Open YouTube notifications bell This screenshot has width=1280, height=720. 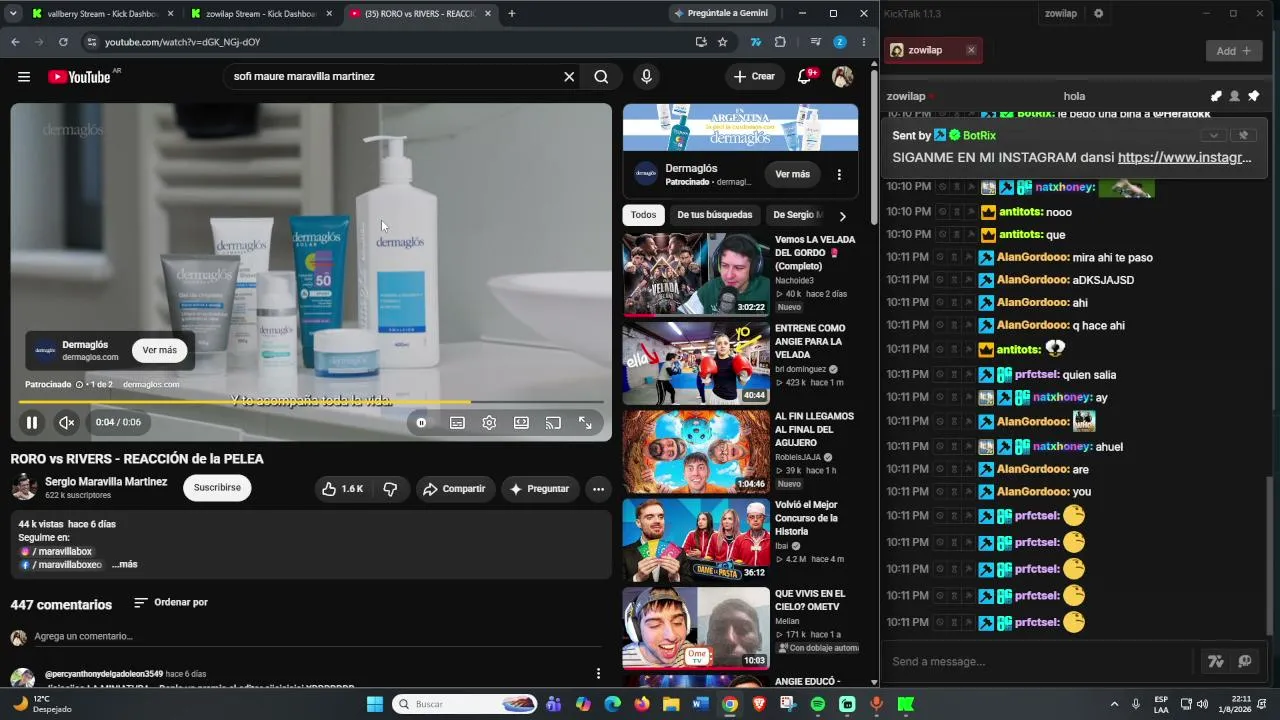tap(805, 77)
